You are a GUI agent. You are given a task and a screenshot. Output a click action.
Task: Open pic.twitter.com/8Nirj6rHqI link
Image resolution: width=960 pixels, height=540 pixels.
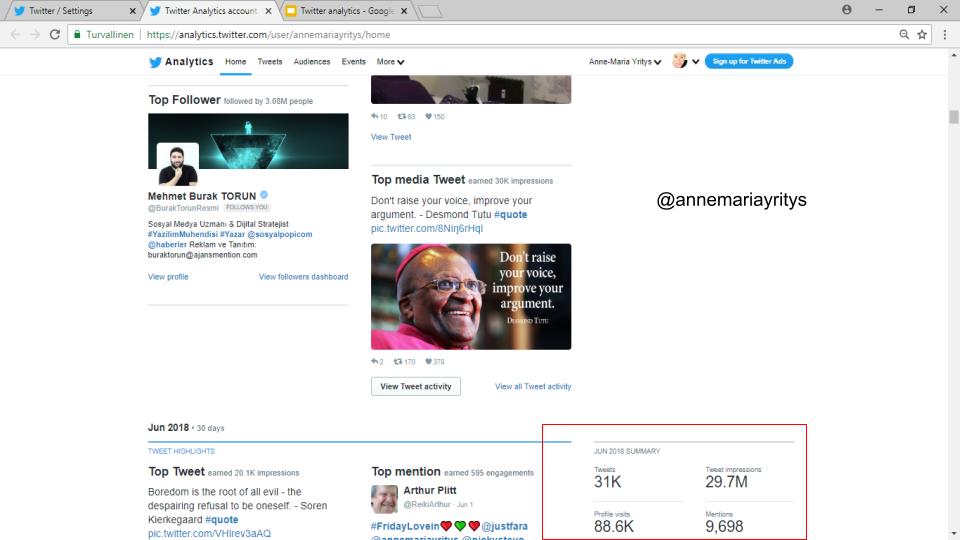click(427, 228)
